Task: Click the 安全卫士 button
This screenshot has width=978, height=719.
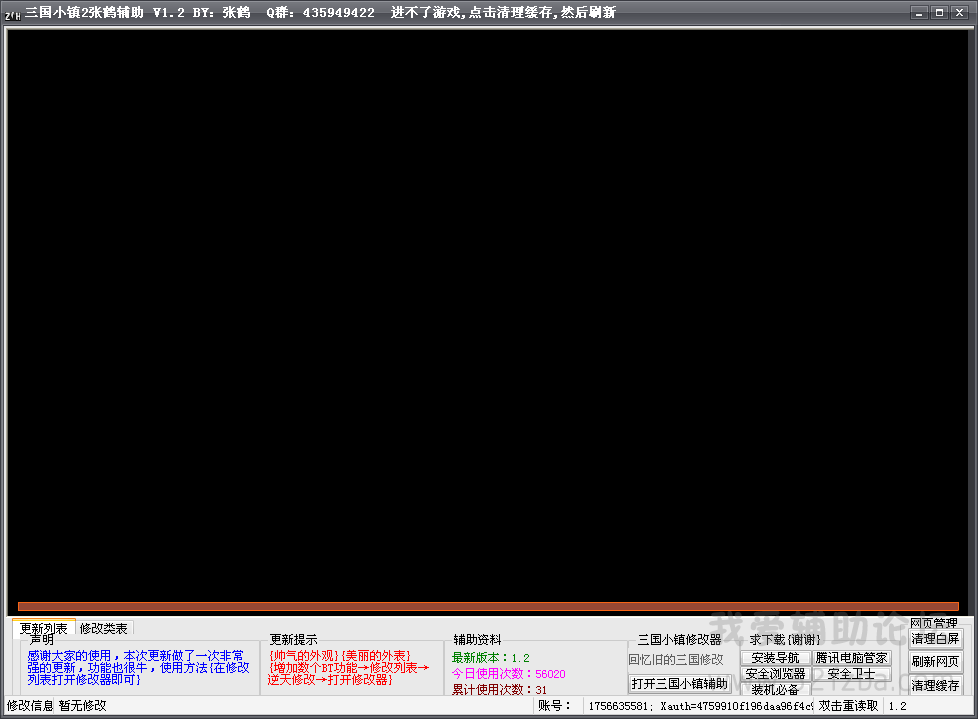Action: [x=851, y=674]
